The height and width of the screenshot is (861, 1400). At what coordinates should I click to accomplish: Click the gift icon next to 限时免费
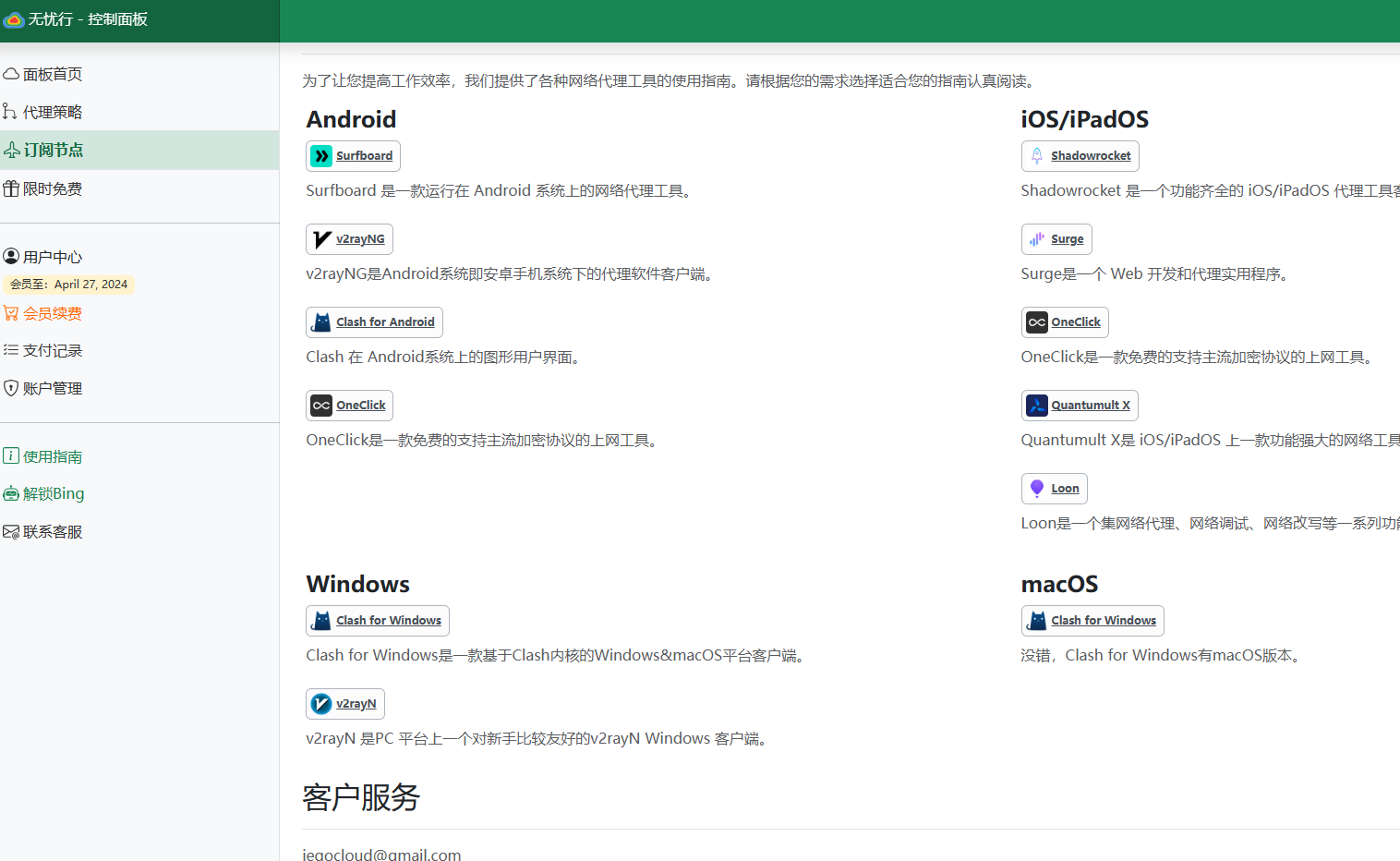[11, 188]
